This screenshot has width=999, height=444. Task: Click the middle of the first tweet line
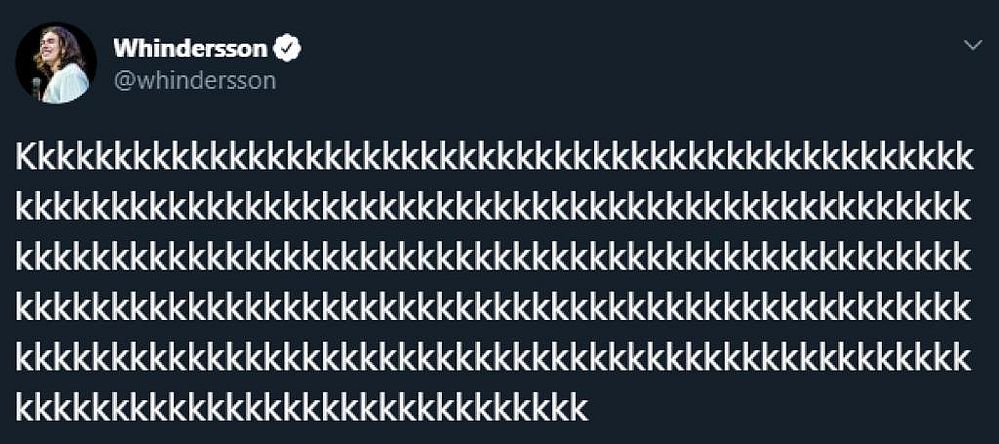493,158
